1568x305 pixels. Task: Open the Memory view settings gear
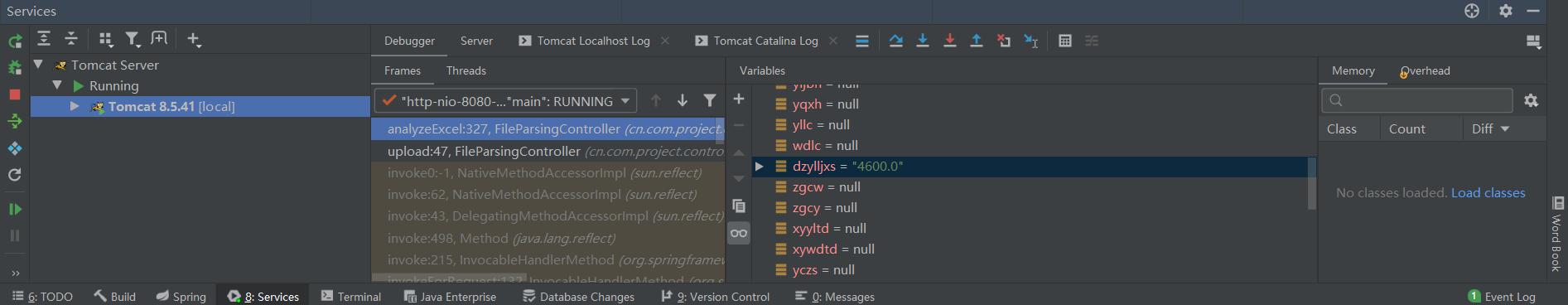click(1531, 100)
